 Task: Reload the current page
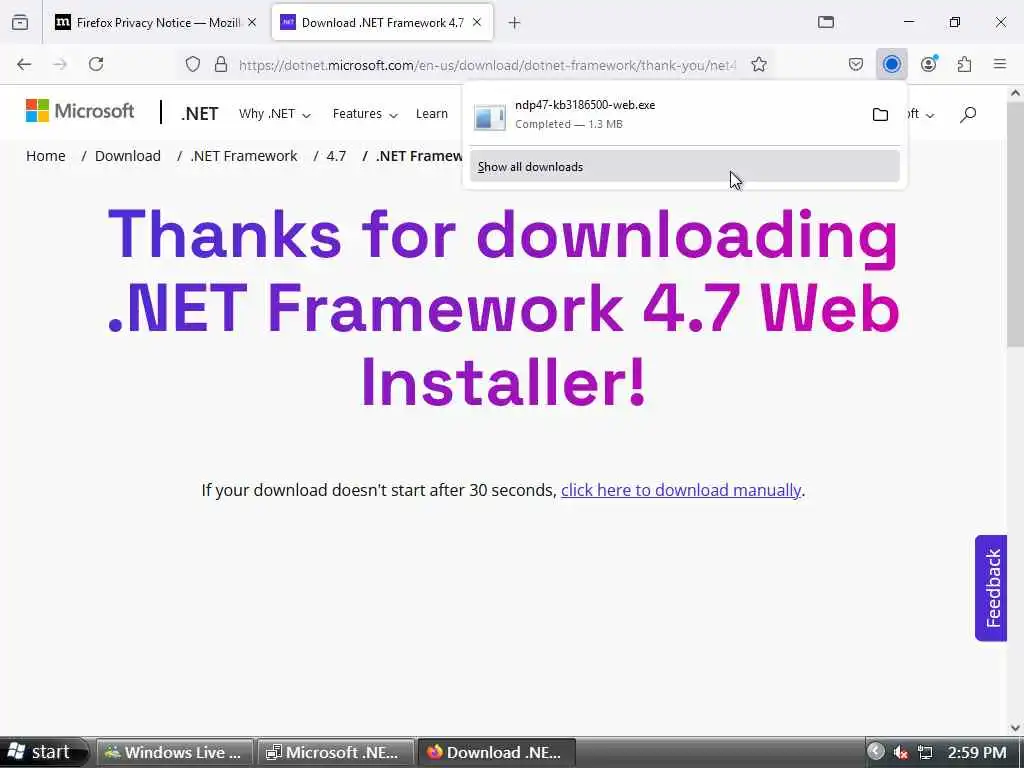(96, 64)
